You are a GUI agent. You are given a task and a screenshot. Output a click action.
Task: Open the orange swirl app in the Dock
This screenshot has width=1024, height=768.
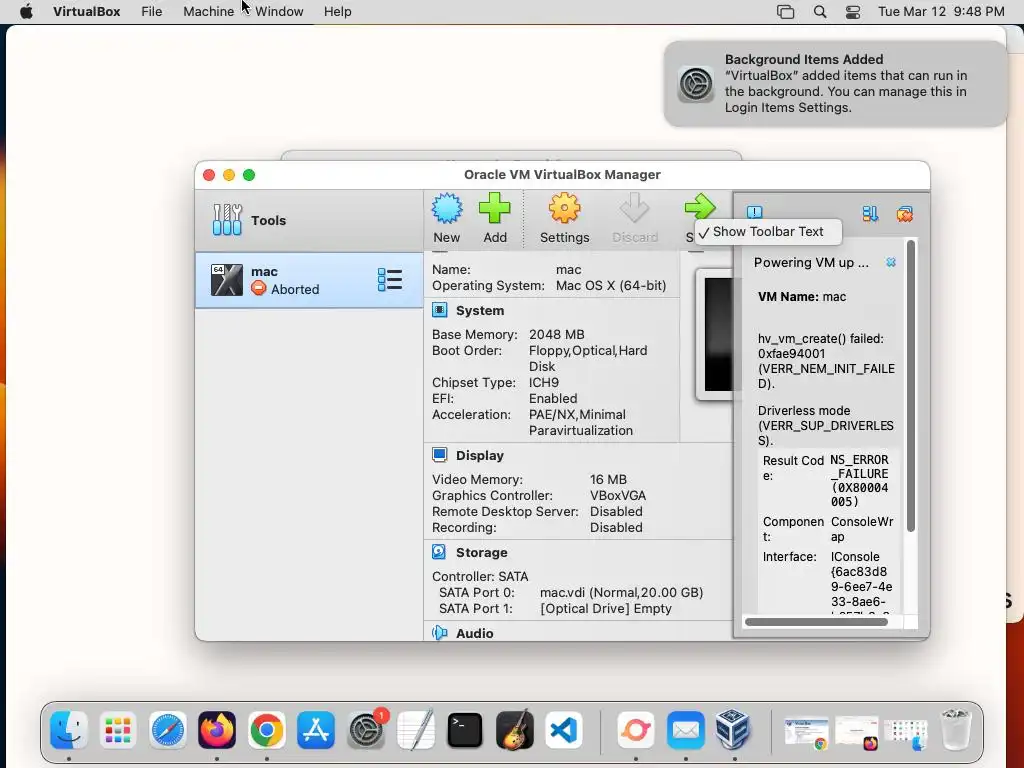(x=636, y=729)
